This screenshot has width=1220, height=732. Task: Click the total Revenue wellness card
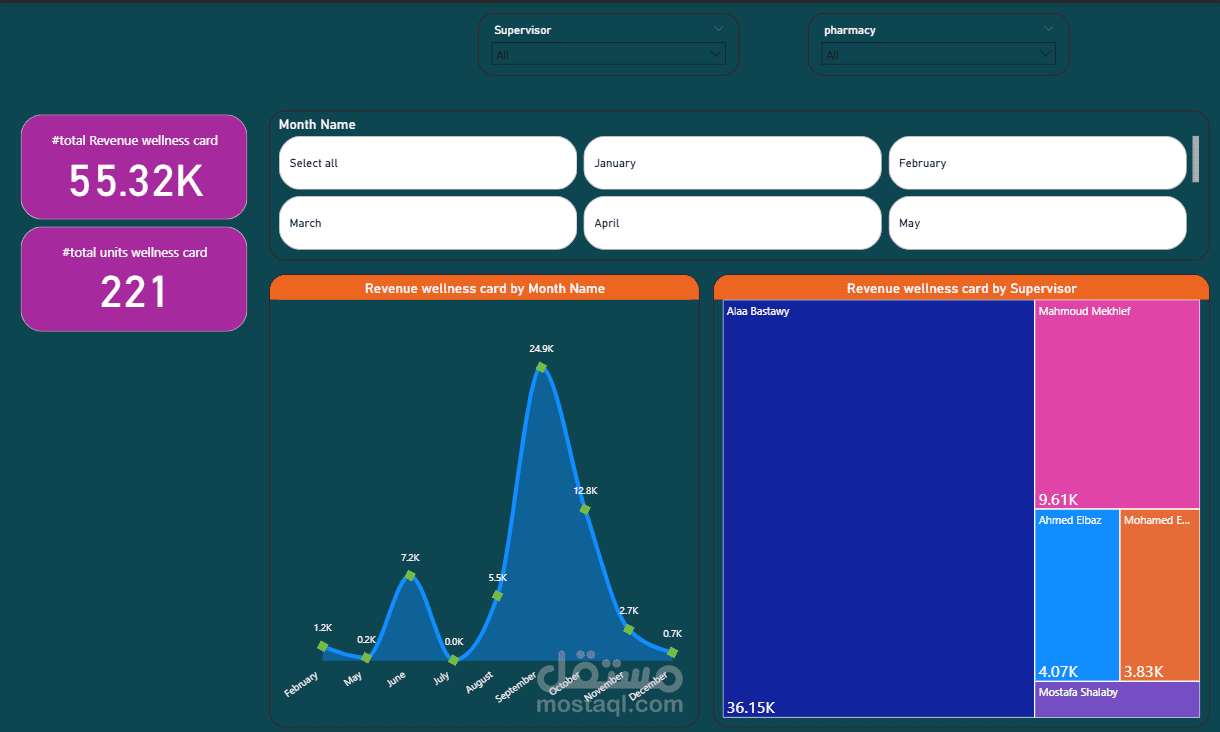[134, 166]
